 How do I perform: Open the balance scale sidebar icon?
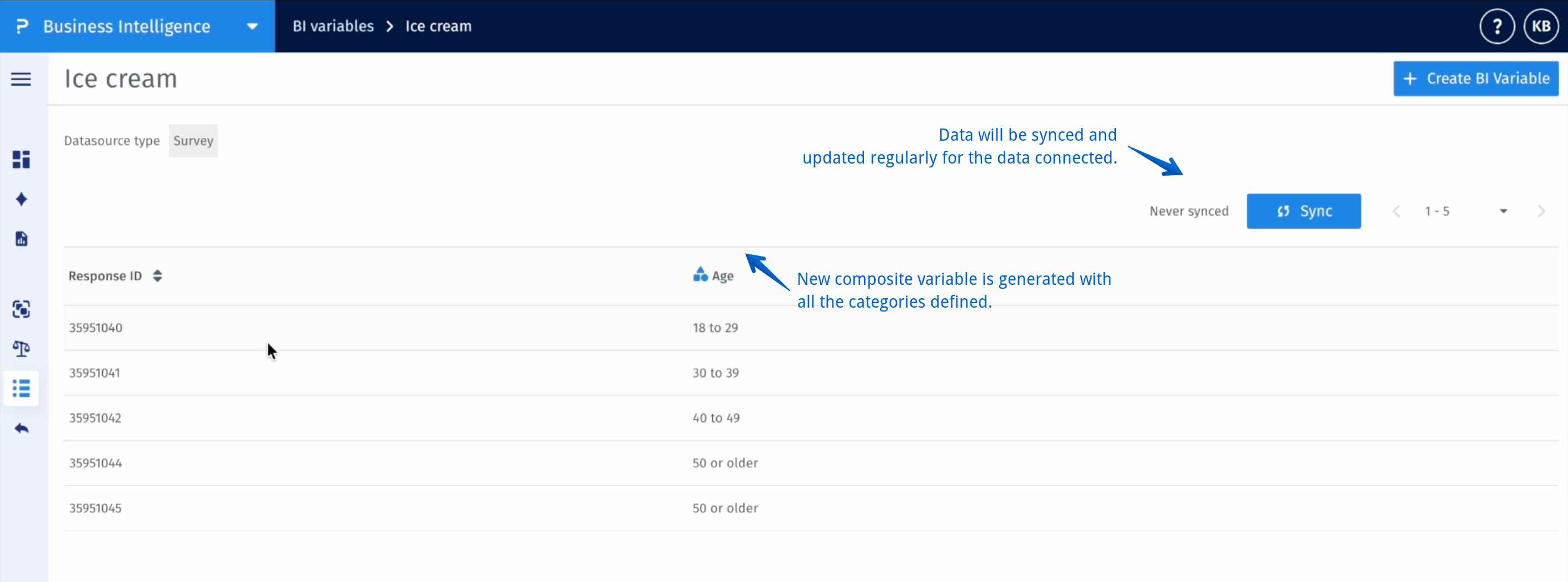click(21, 349)
